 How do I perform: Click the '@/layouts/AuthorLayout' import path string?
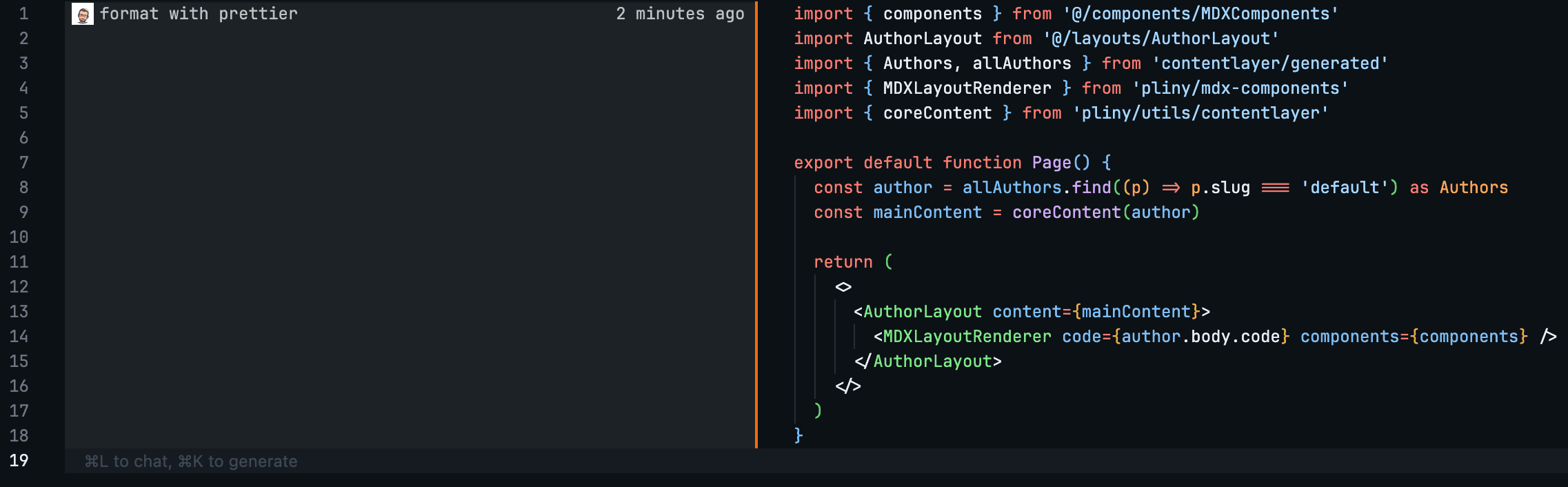pos(1160,39)
